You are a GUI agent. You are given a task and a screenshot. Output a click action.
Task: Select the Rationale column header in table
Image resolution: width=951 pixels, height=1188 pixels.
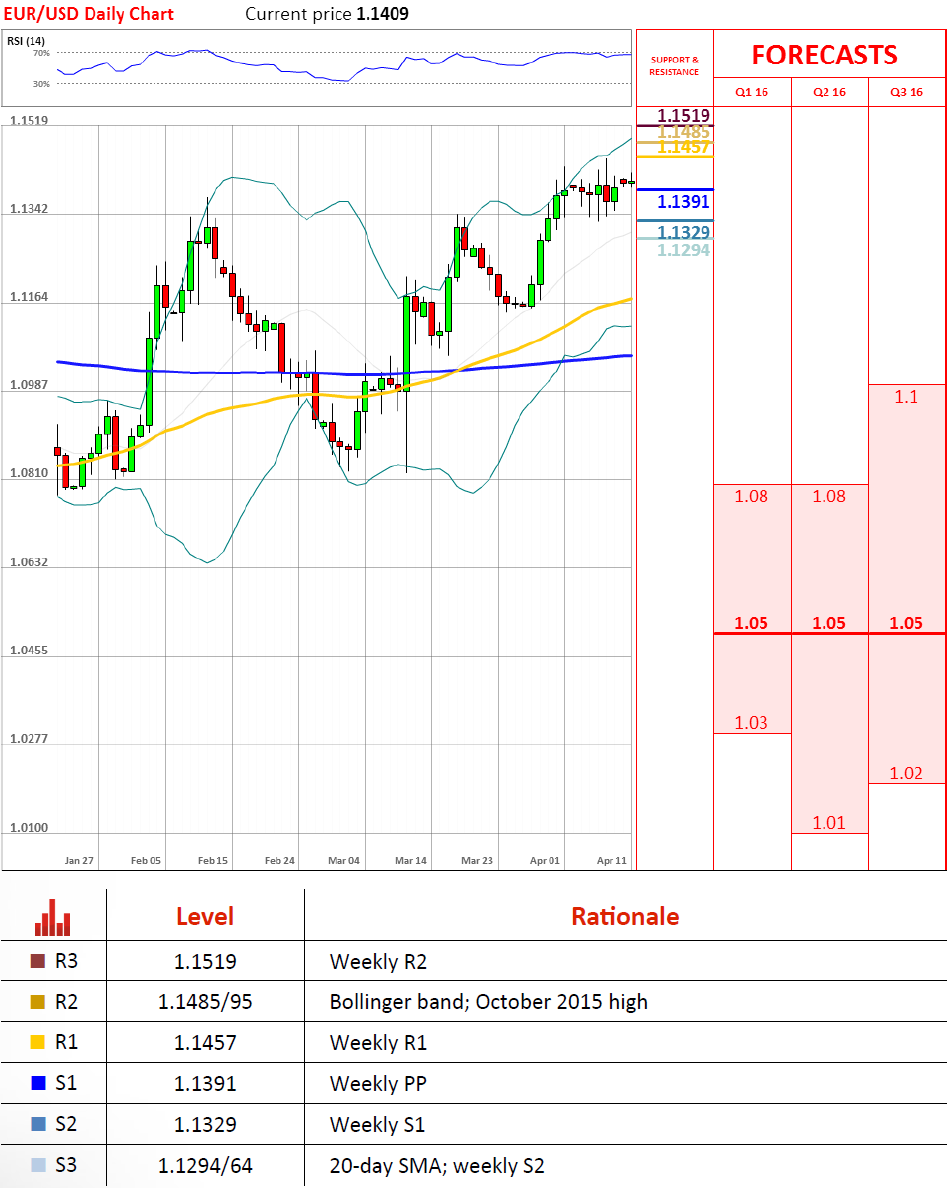[625, 916]
